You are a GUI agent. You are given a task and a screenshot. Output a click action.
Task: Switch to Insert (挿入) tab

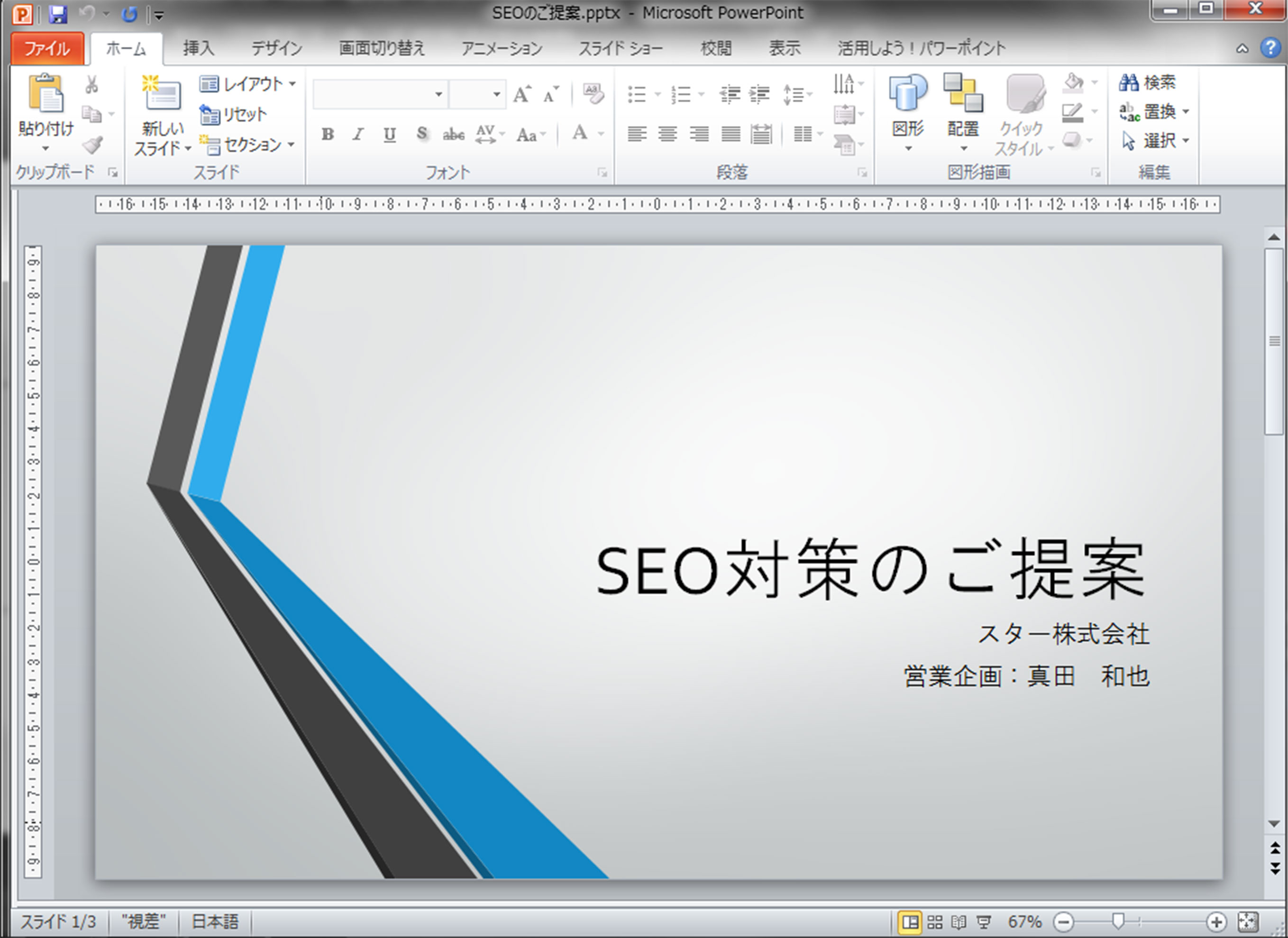(199, 49)
